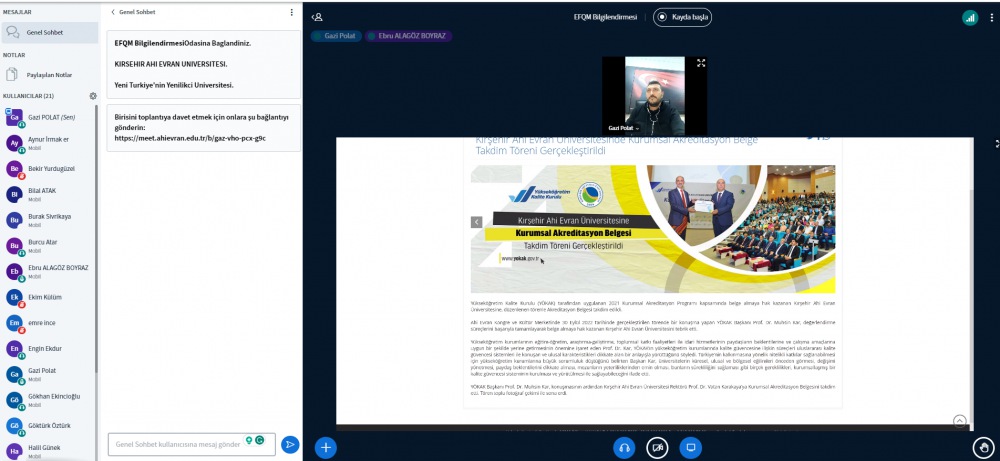
Task: Click the KULLANICILAR (21) header
Action: click(x=29, y=96)
